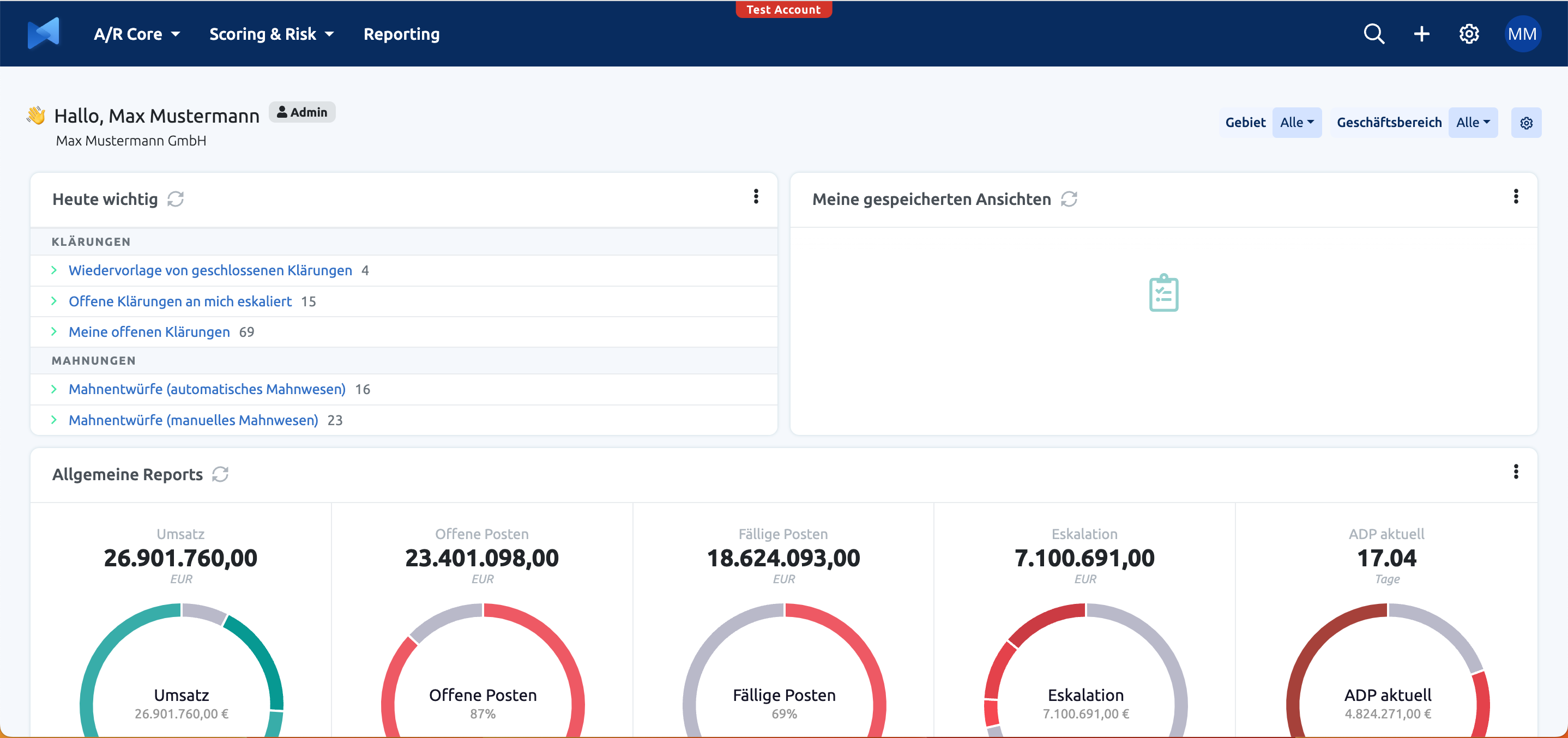
Task: Open the A/R Core menu
Action: tap(137, 35)
